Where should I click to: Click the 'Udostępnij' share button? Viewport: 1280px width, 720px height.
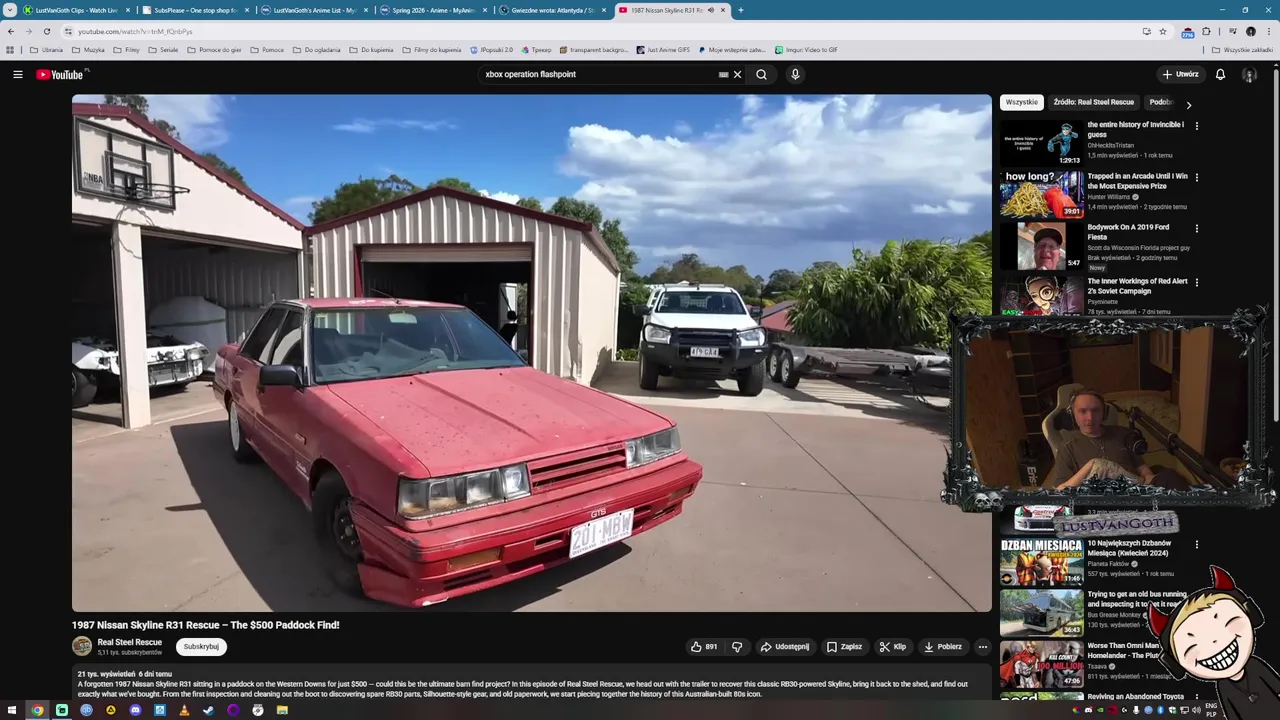pos(784,647)
